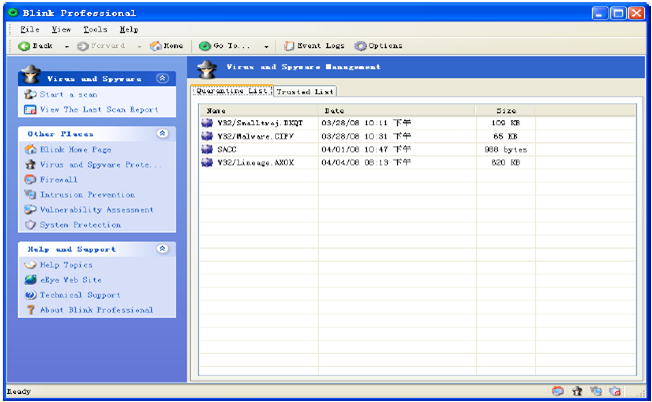Open About Blink Professional link
The width and height of the screenshot is (652, 402).
(x=96, y=310)
